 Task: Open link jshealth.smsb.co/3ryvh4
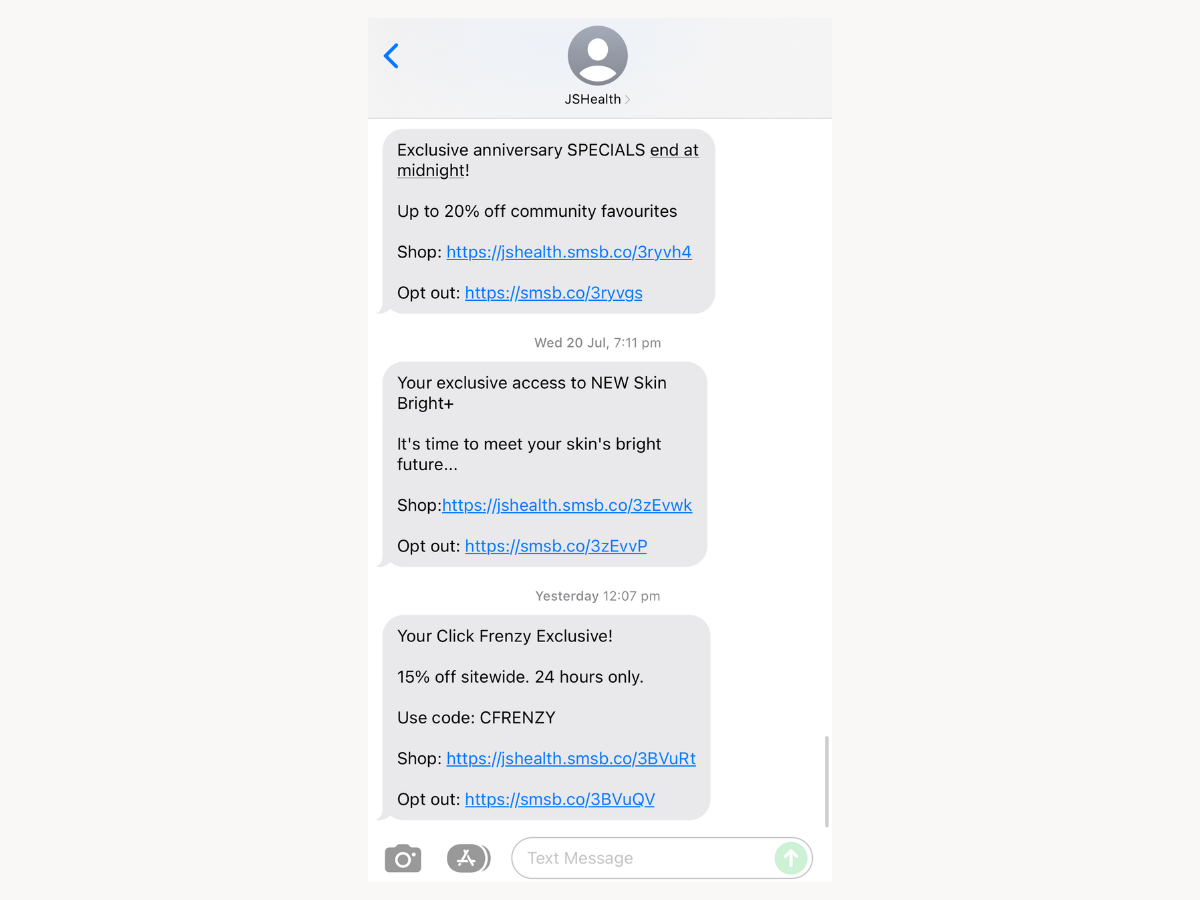(x=569, y=252)
